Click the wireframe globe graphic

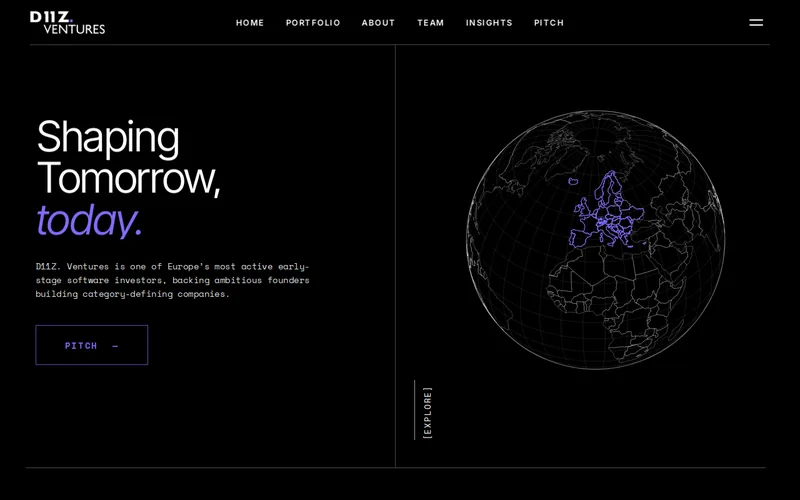[595, 239]
